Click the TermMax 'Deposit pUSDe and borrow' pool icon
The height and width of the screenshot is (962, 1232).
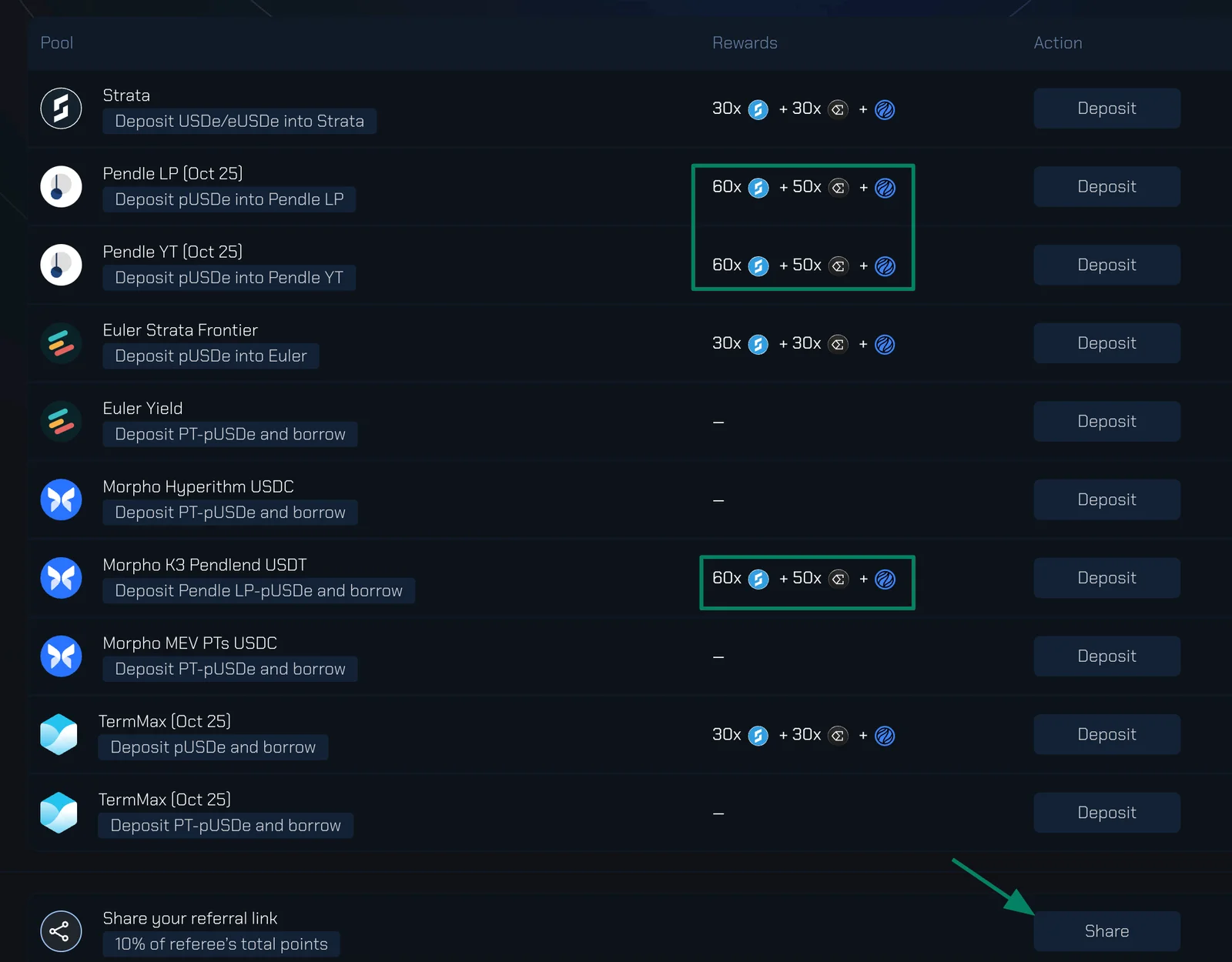pyautogui.click(x=59, y=735)
